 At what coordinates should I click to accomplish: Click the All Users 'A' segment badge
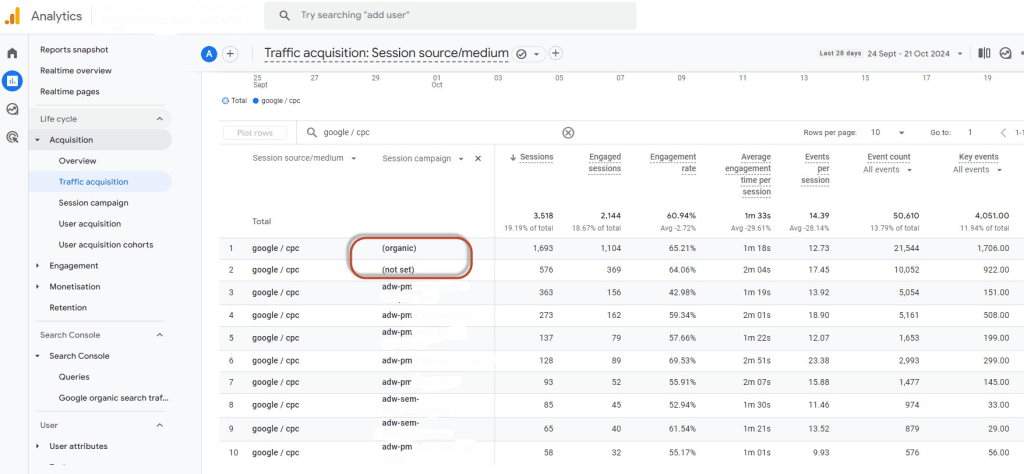point(209,54)
